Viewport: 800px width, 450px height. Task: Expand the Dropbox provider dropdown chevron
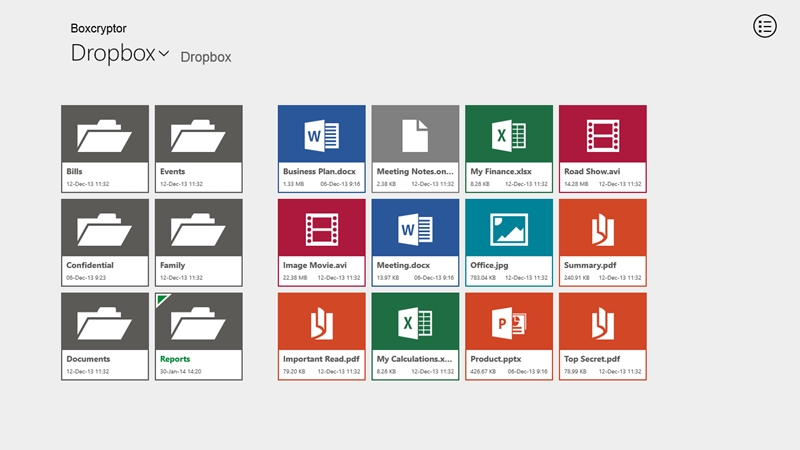click(164, 53)
